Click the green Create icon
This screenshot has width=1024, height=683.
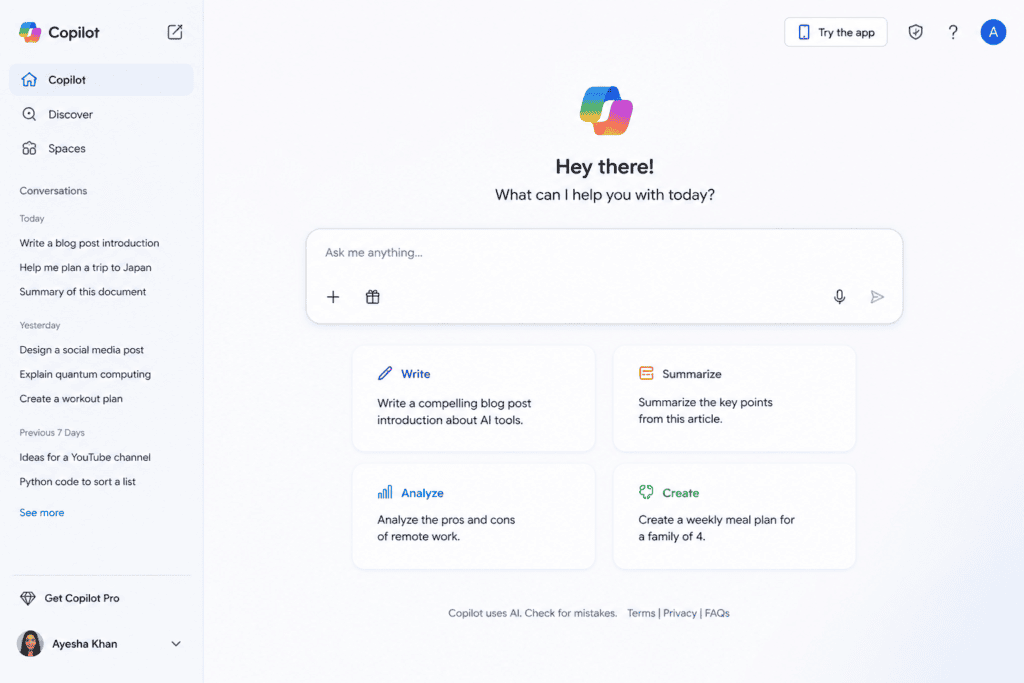pos(646,492)
